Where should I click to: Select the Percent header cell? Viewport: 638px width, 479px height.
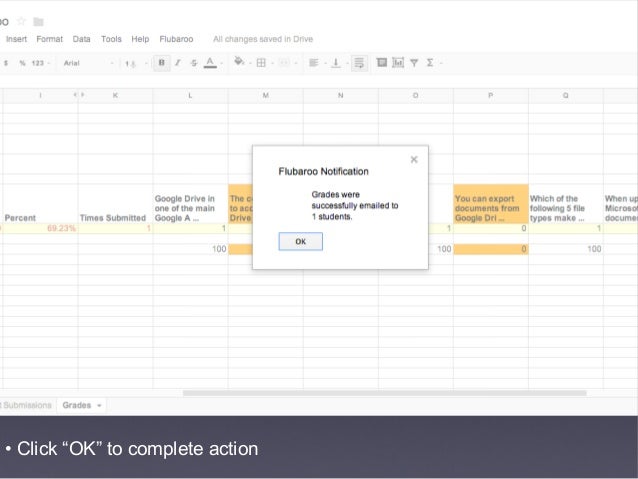tap(40, 203)
